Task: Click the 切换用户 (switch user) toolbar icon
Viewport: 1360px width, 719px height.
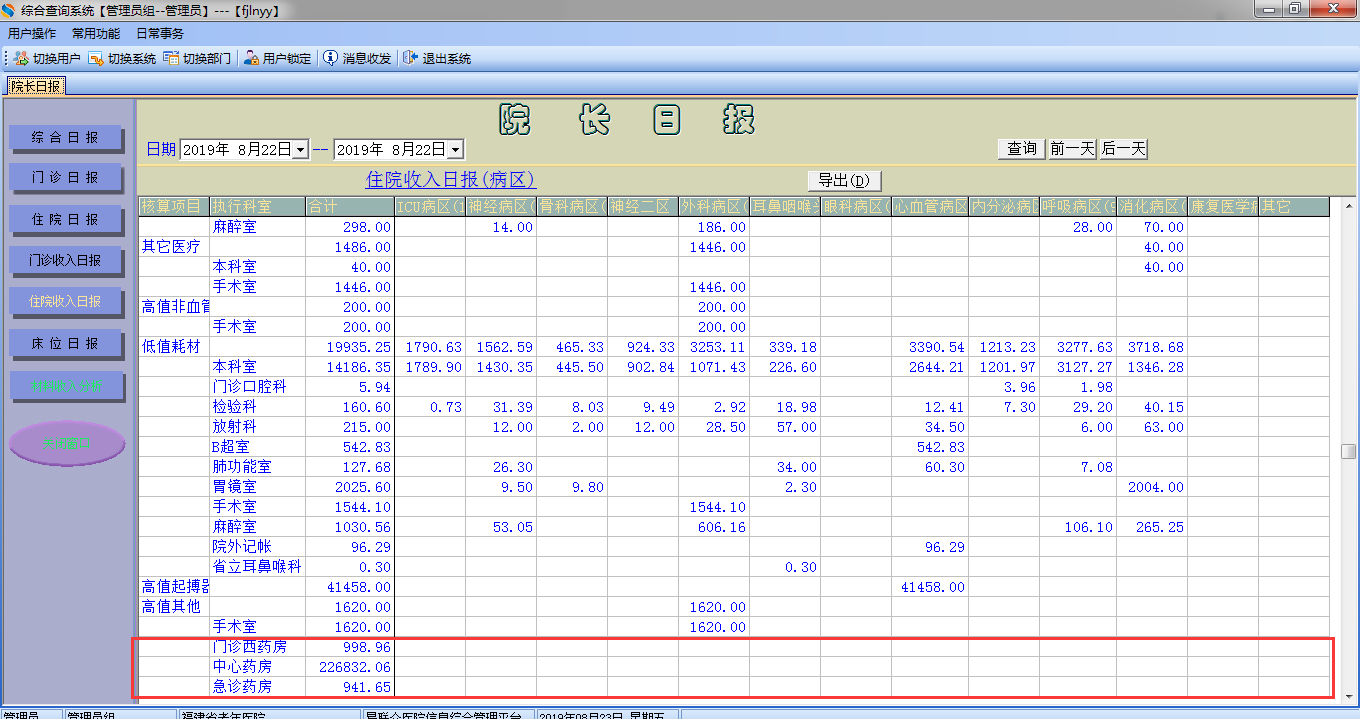Action: click(x=21, y=58)
